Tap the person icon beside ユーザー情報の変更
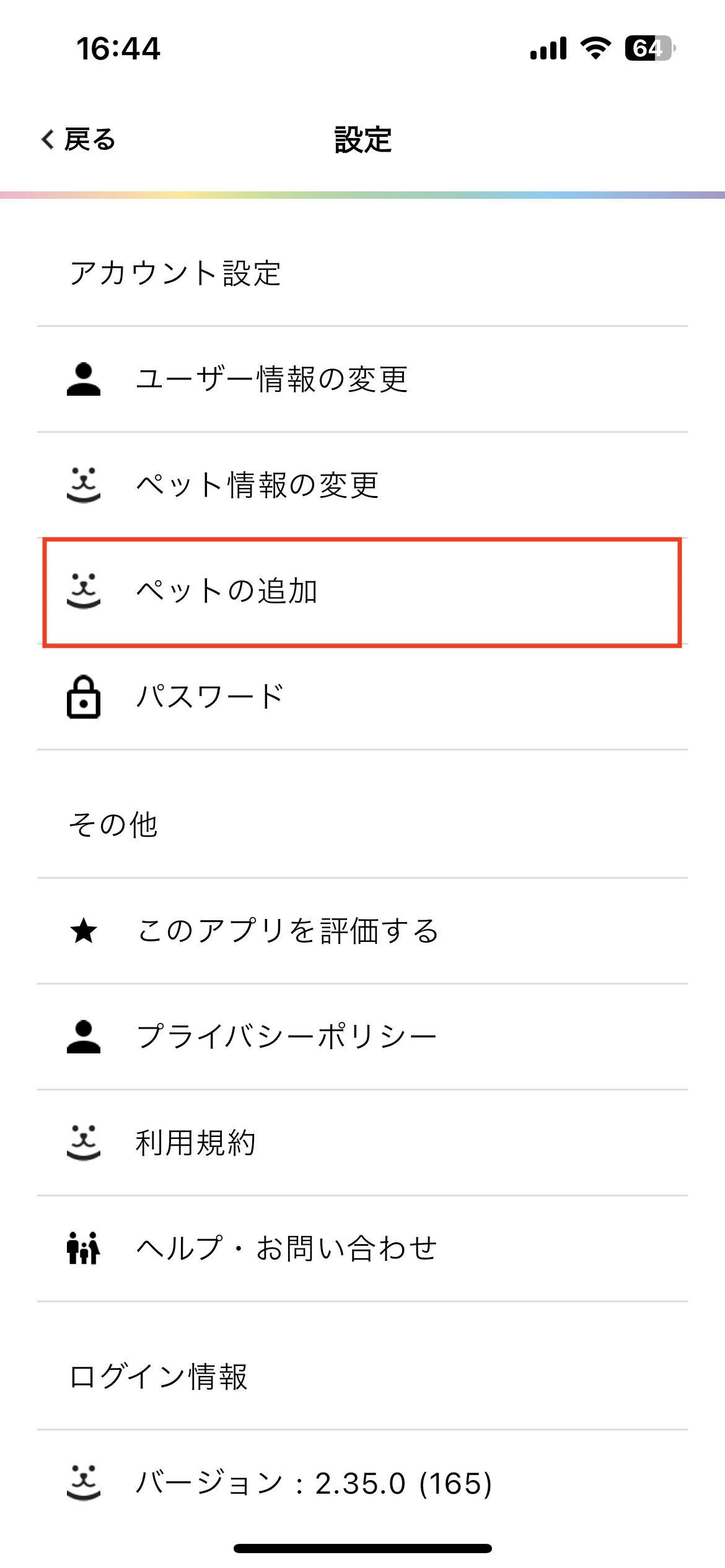The width and height of the screenshot is (725, 1568). pos(84,379)
